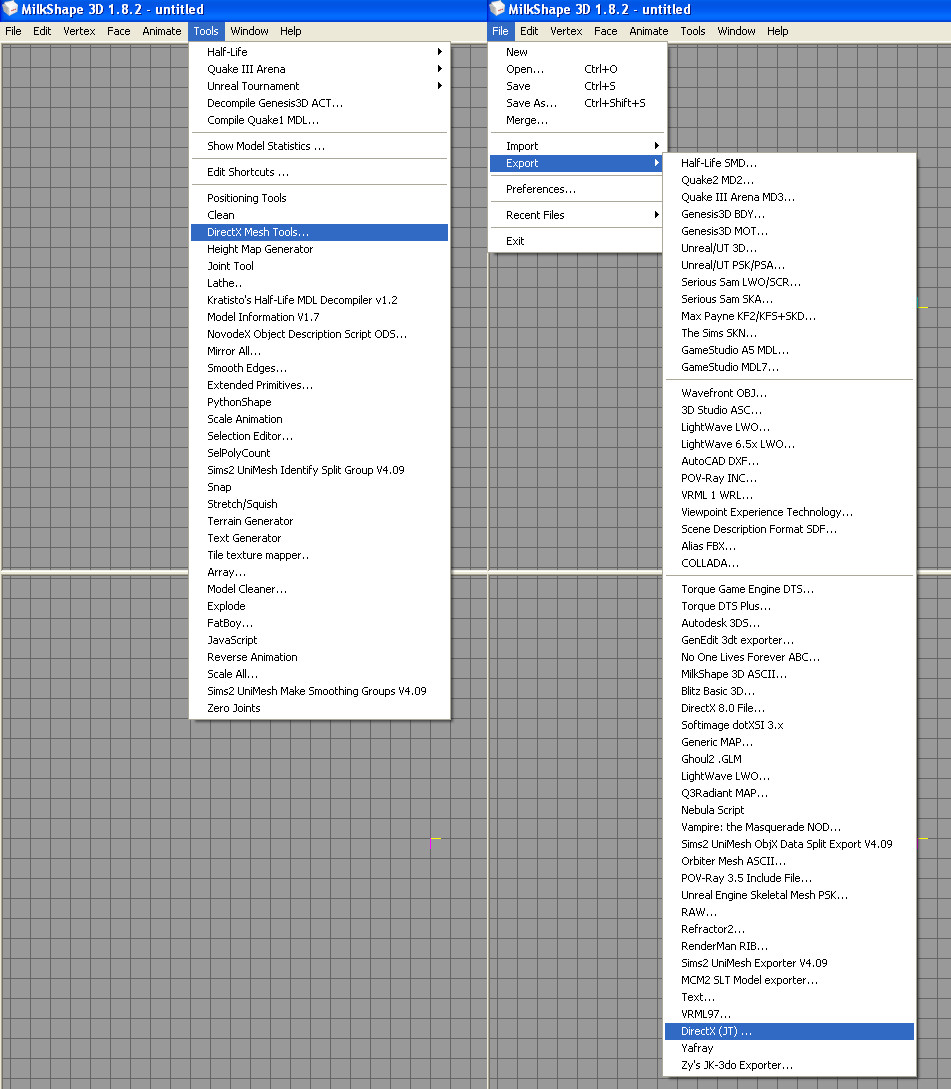Open the Joint Tool
Image resolution: width=951 pixels, height=1089 pixels.
(319, 266)
